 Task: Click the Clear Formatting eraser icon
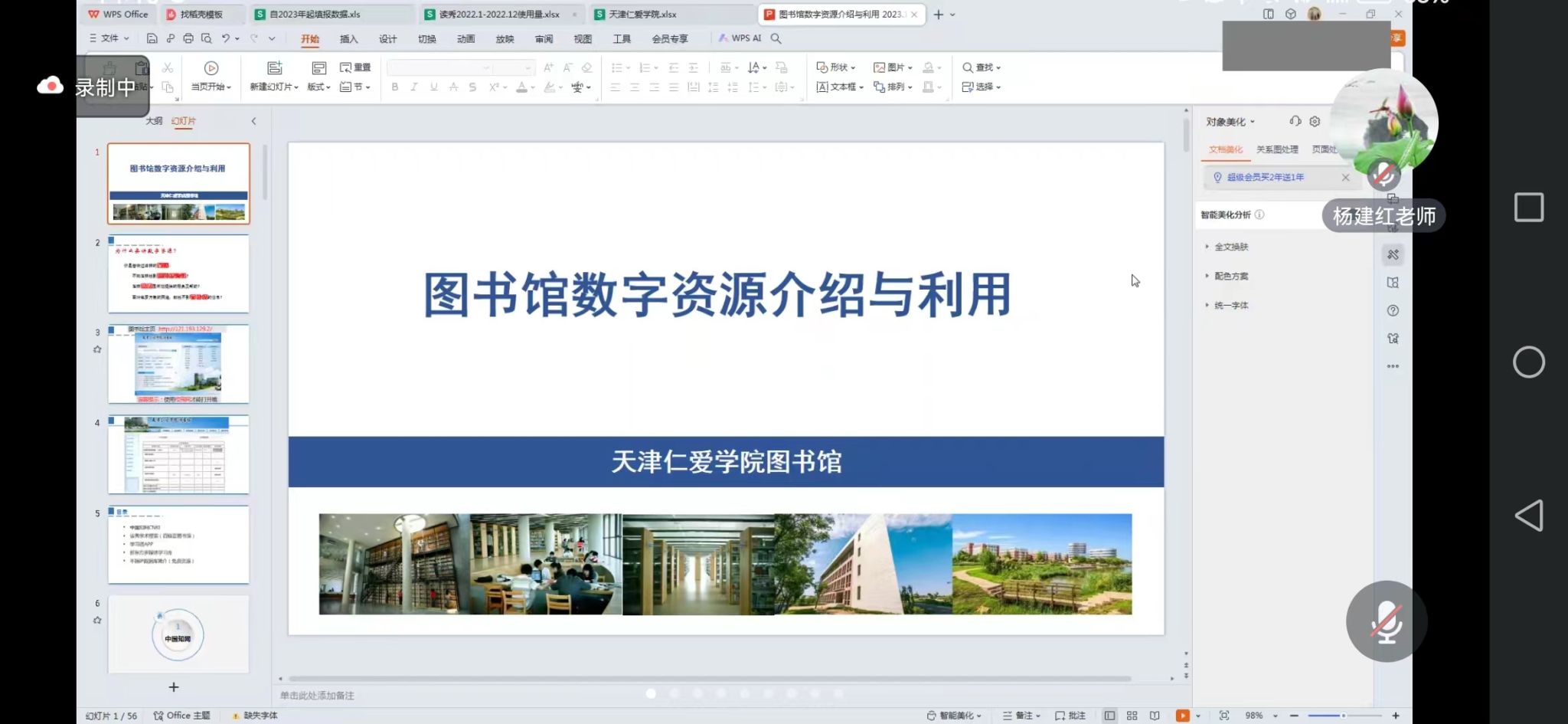(x=587, y=67)
